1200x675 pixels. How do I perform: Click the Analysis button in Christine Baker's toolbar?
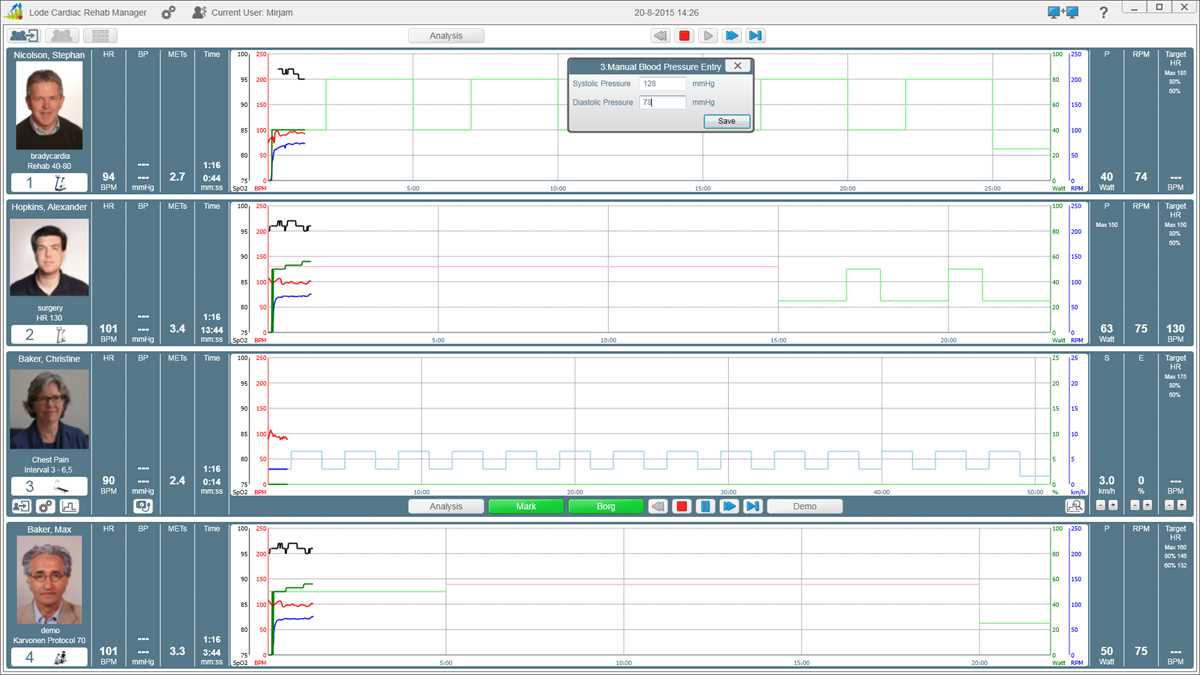point(446,506)
